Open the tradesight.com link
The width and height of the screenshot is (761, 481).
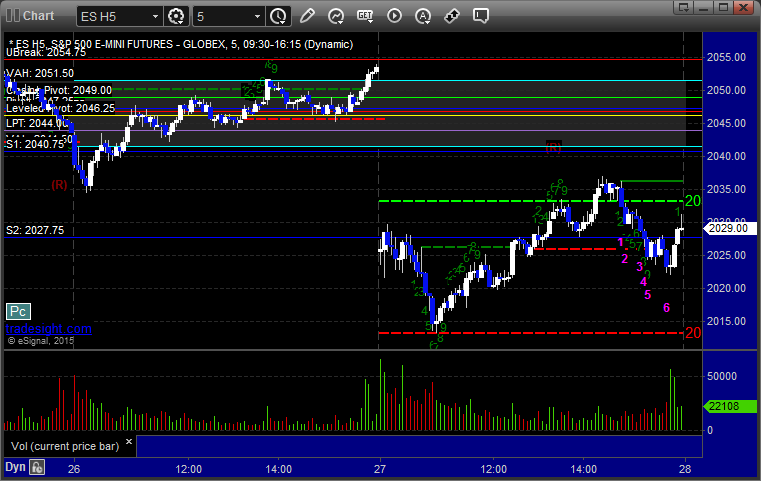point(49,329)
